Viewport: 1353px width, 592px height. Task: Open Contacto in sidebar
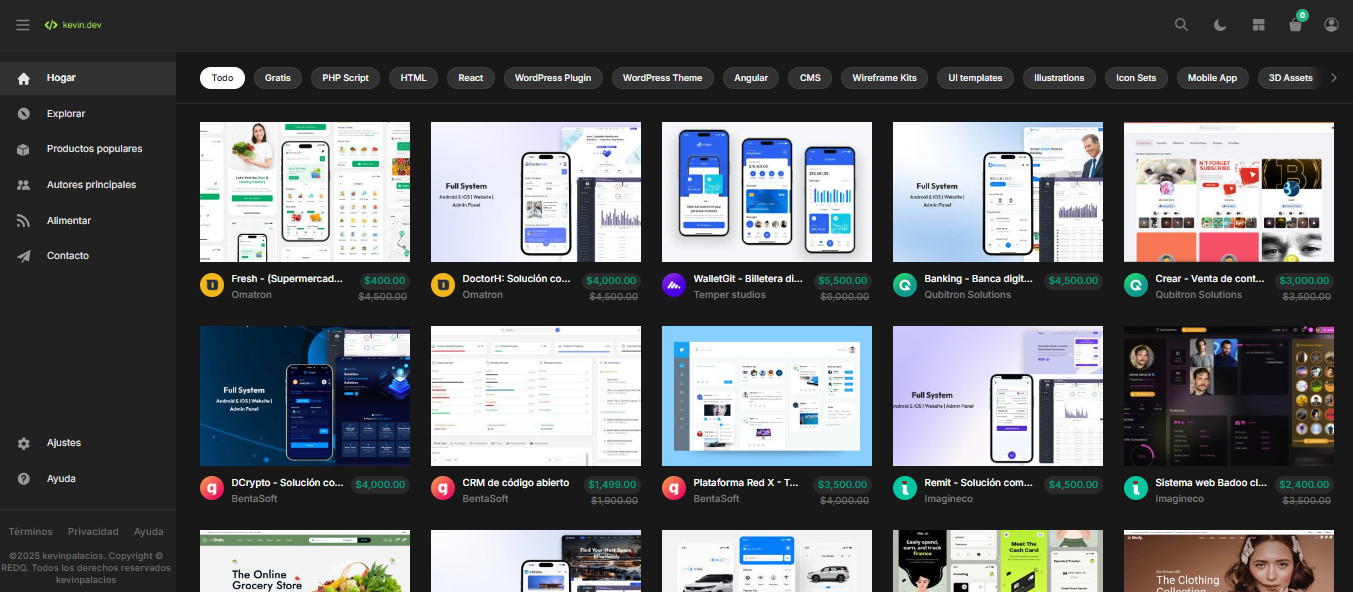coord(88,256)
